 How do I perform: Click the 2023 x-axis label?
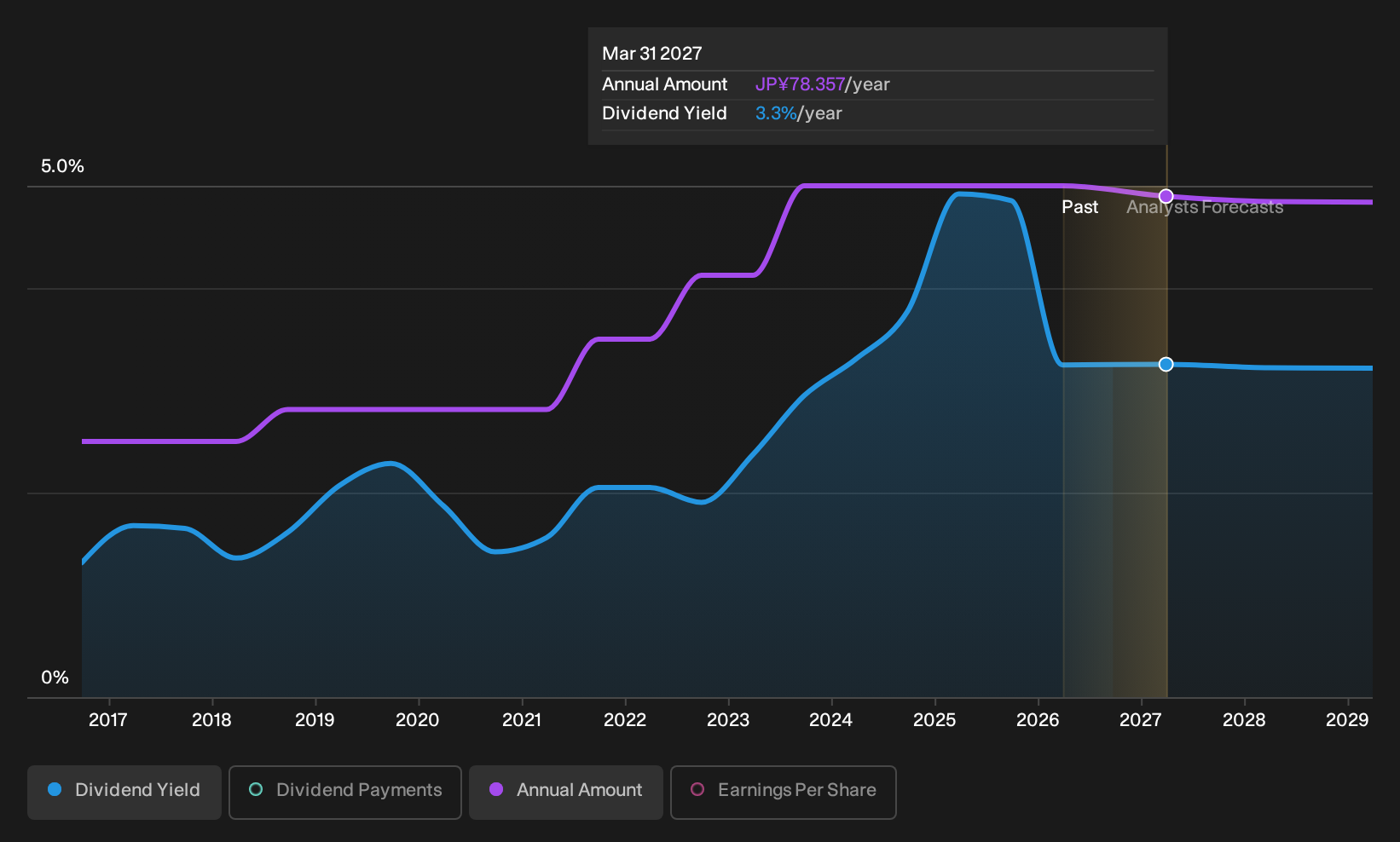[x=728, y=720]
